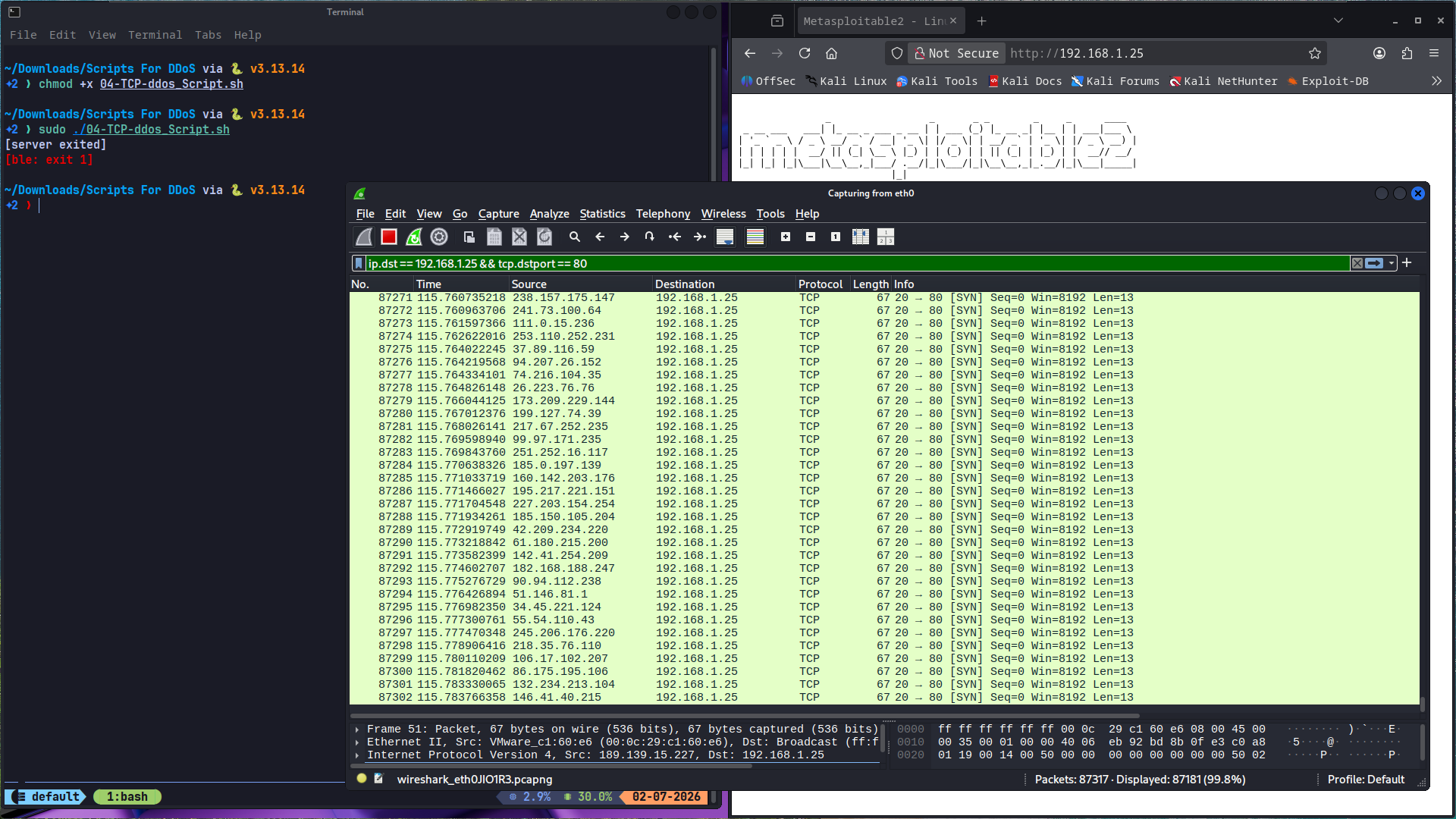Image resolution: width=1456 pixels, height=819 pixels.
Task: Go forward in packet history in Wireshark
Action: tap(625, 237)
